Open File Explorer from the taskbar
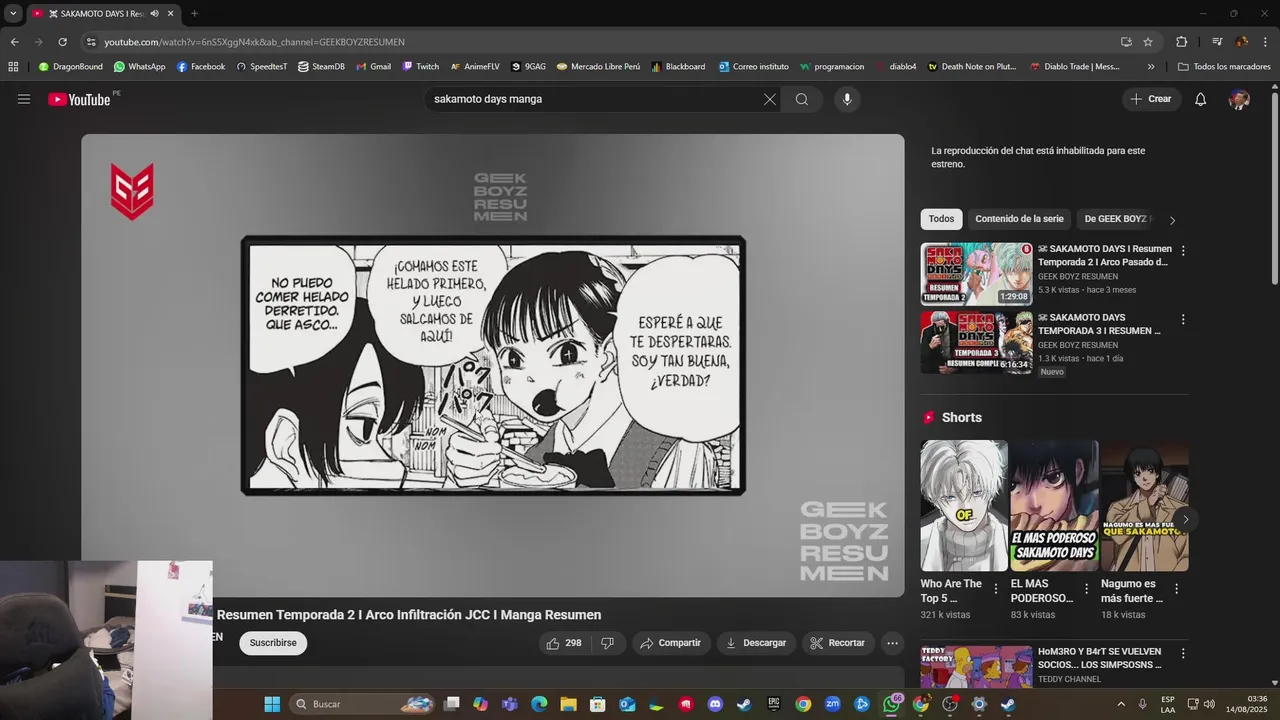1280x720 pixels. 568,704
